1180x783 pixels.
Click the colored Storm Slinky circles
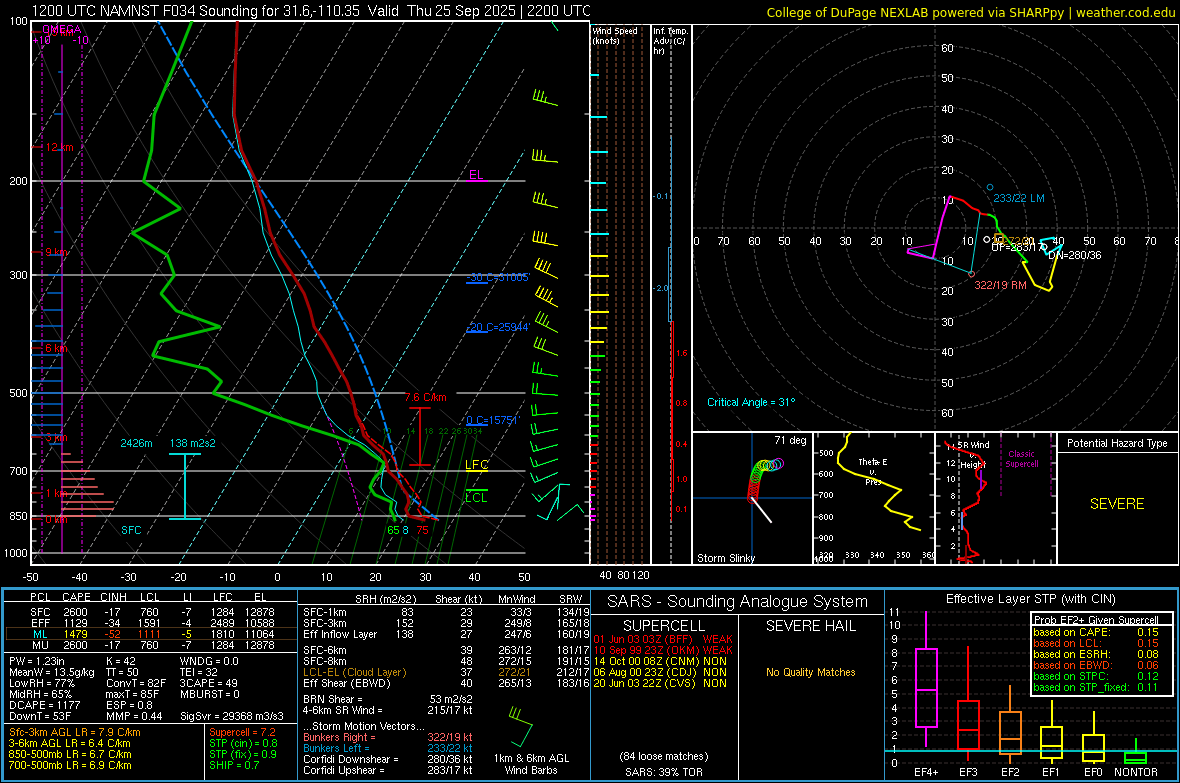click(765, 480)
